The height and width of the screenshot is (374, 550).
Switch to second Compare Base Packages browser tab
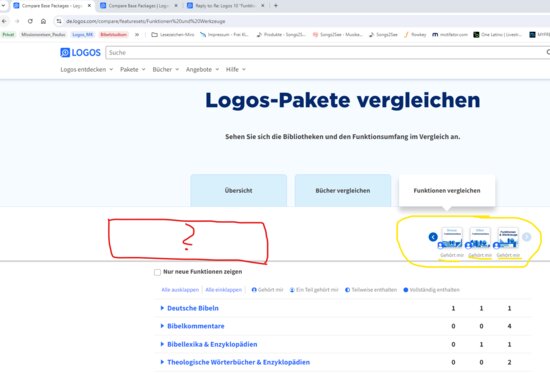click(x=139, y=6)
